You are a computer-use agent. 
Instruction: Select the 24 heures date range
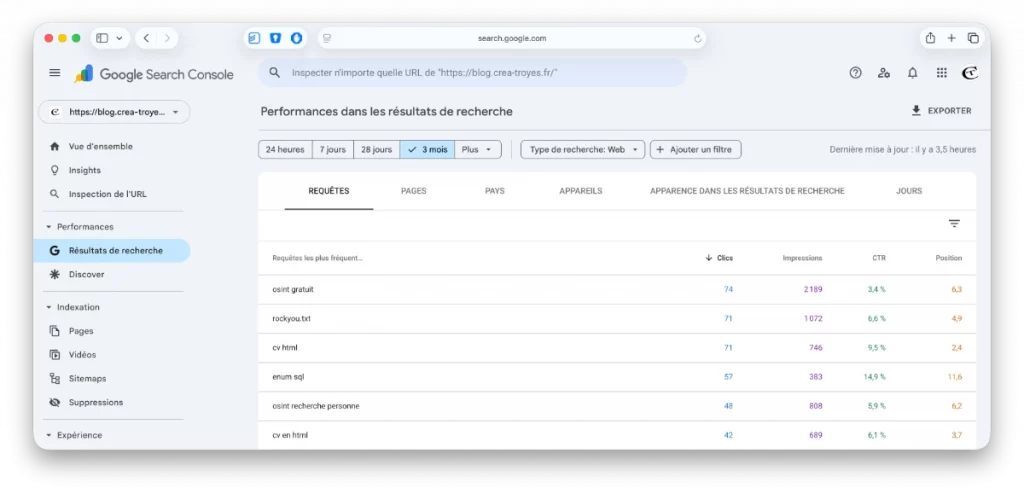pos(285,150)
